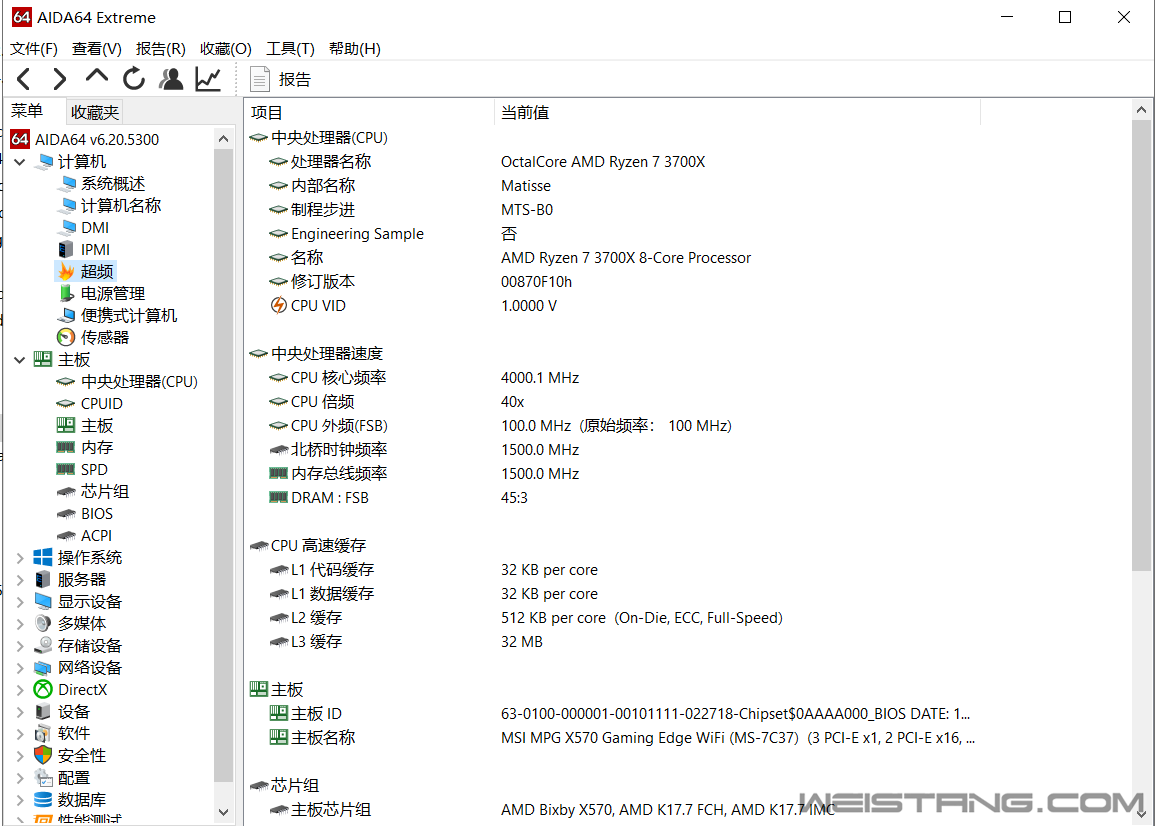Open the graph chart toolbar icon
This screenshot has height=826, width=1157.
(x=208, y=79)
